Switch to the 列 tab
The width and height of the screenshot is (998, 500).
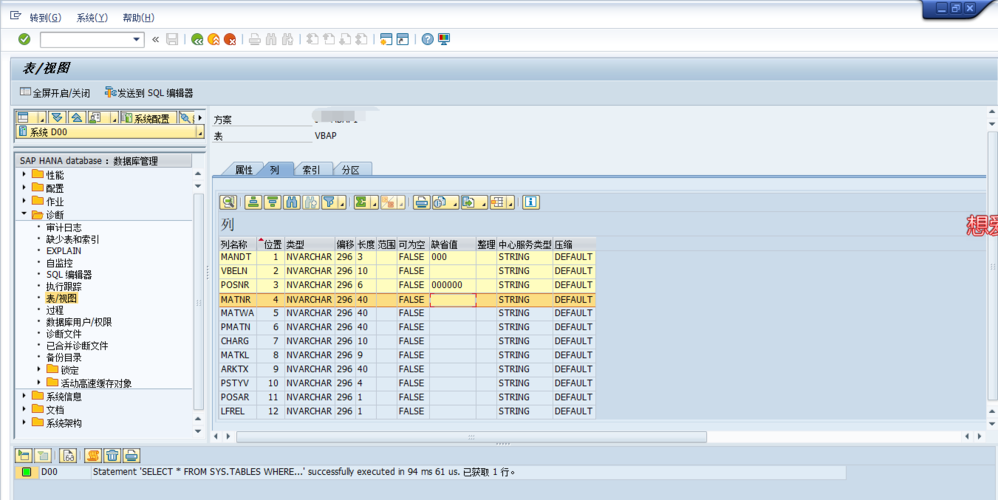(x=274, y=169)
